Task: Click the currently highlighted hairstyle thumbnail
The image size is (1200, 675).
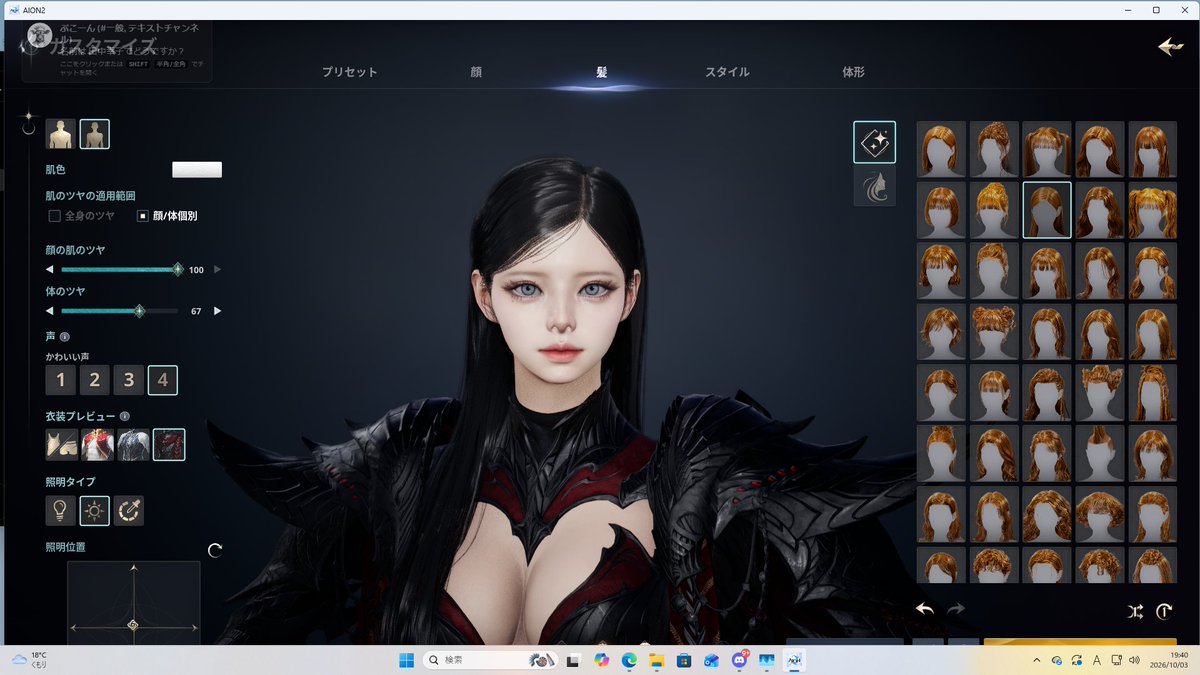Action: coord(1047,210)
